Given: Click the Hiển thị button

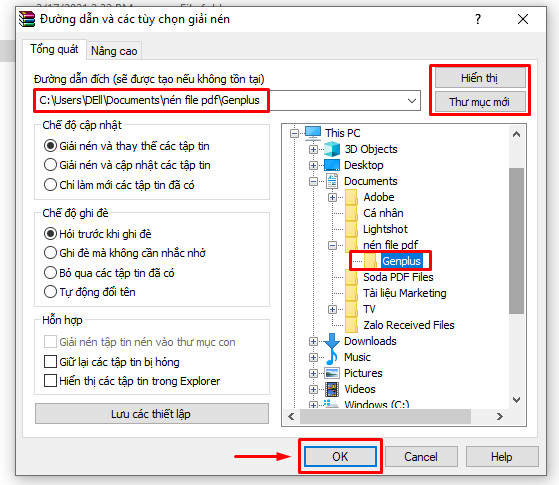Looking at the screenshot, I should [x=480, y=78].
